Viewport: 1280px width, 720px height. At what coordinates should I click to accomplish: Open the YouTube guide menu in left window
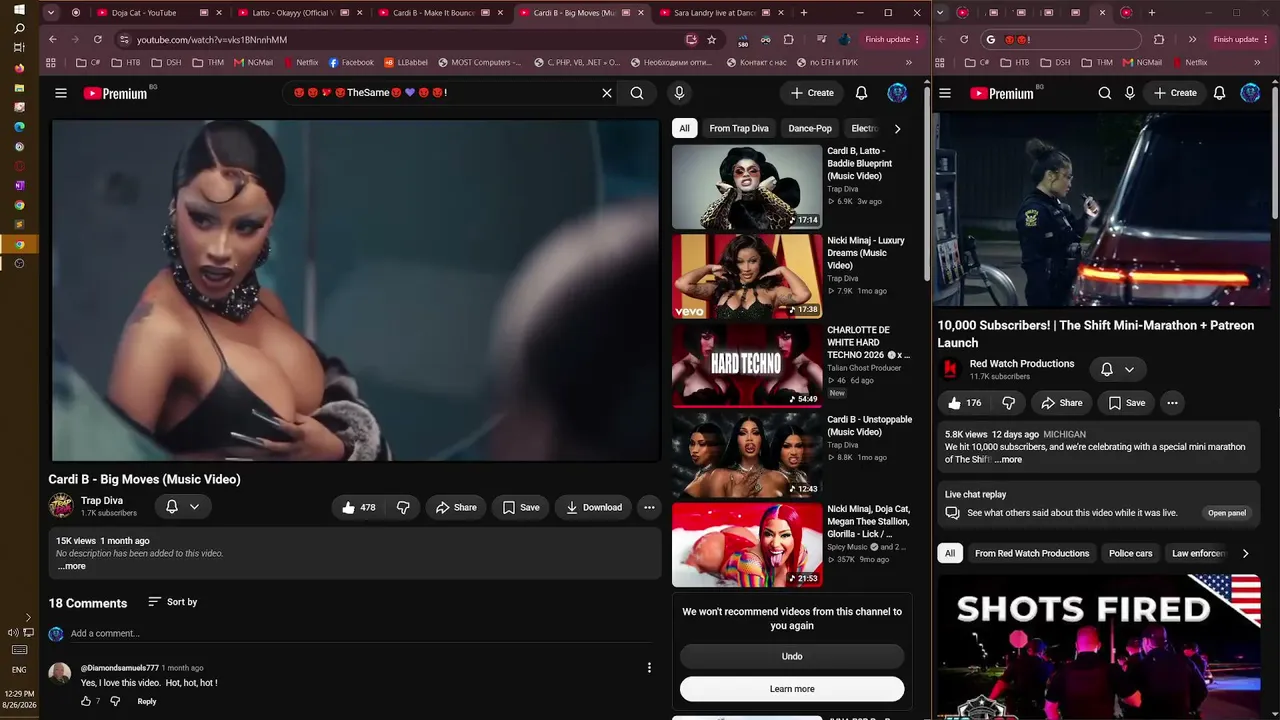pos(61,93)
